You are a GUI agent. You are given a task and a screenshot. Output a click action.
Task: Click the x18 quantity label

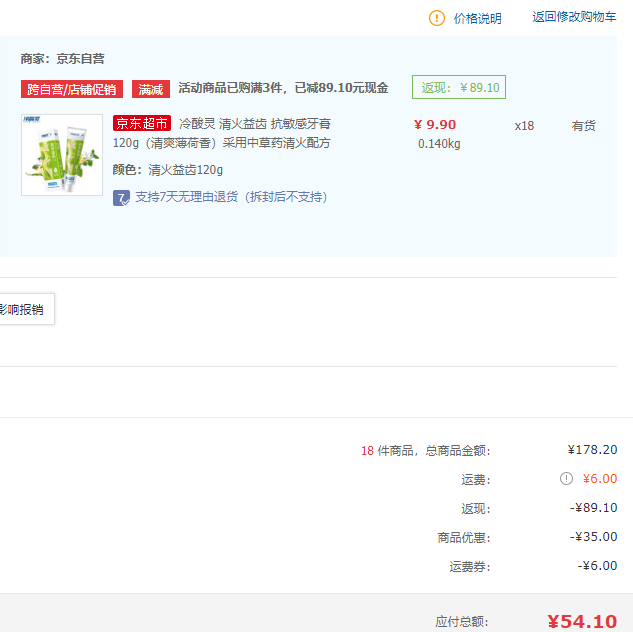(x=524, y=126)
